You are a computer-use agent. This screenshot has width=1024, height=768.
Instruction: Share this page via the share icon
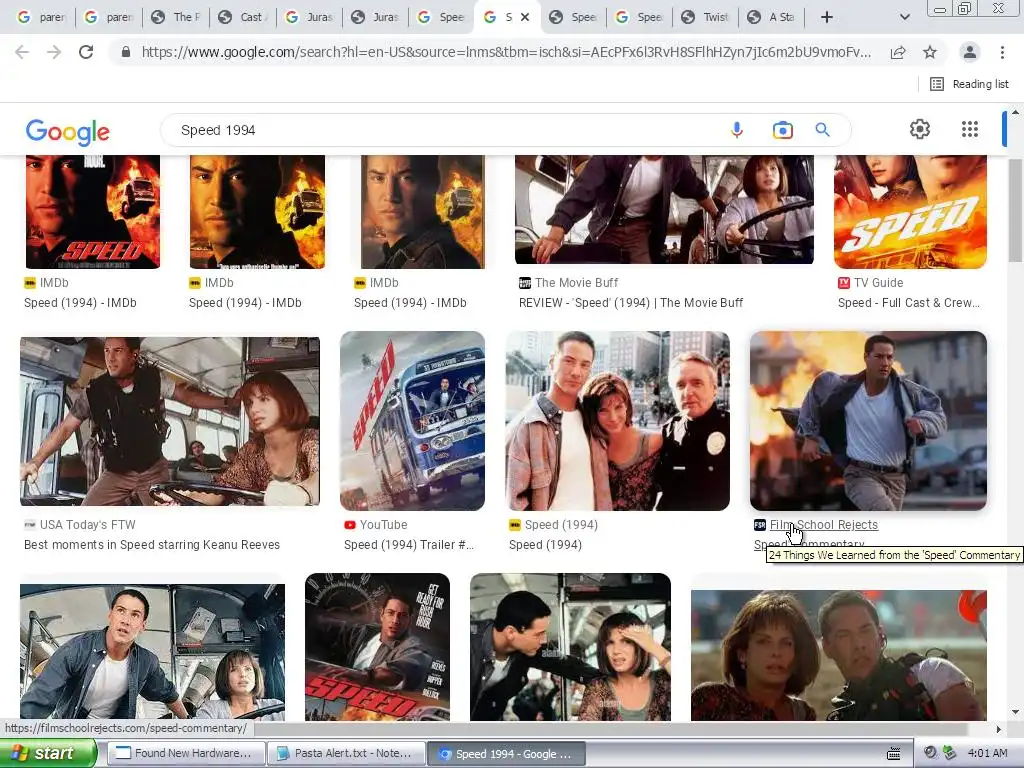[x=898, y=52]
